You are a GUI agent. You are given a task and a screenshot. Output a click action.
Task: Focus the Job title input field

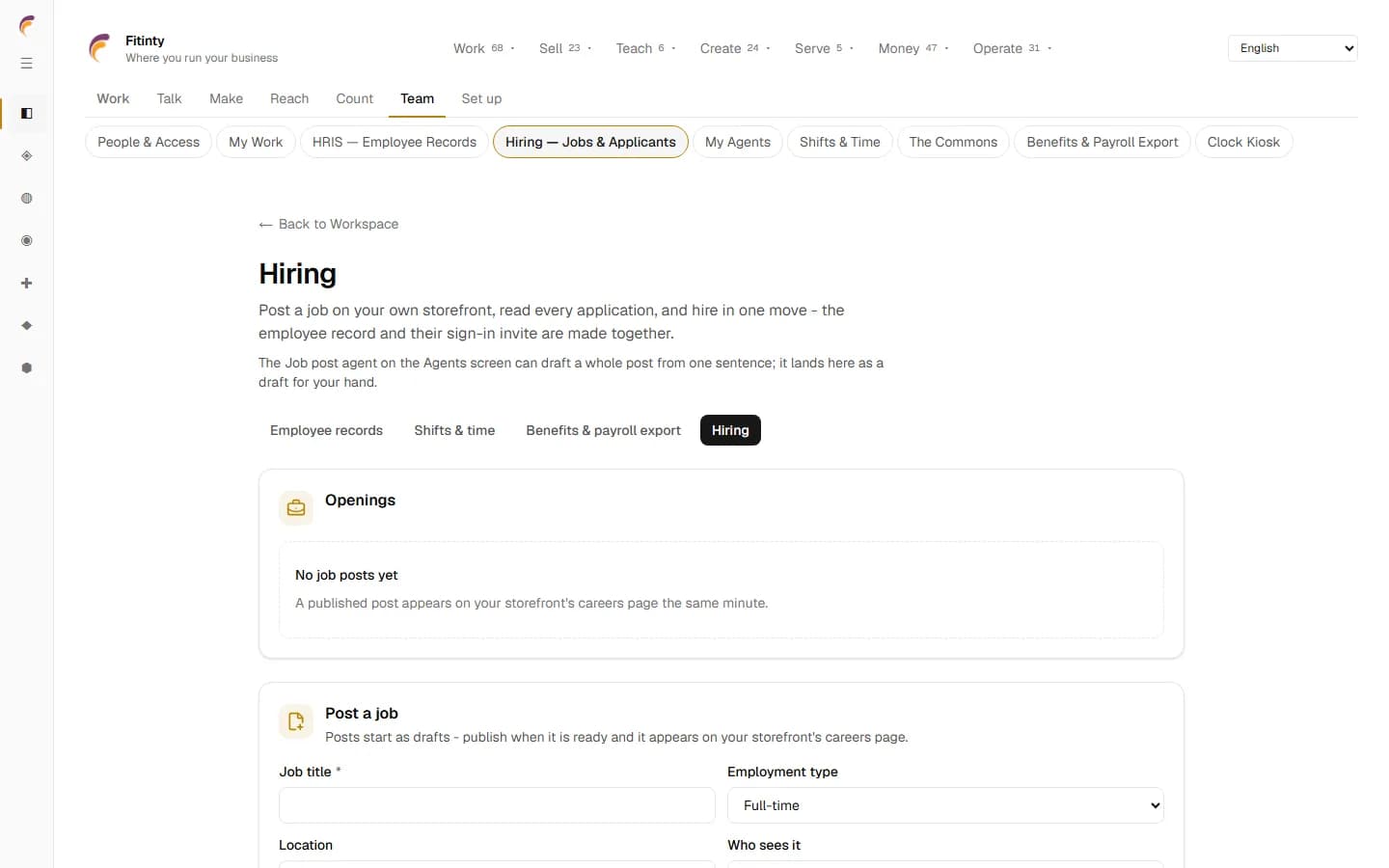(497, 805)
